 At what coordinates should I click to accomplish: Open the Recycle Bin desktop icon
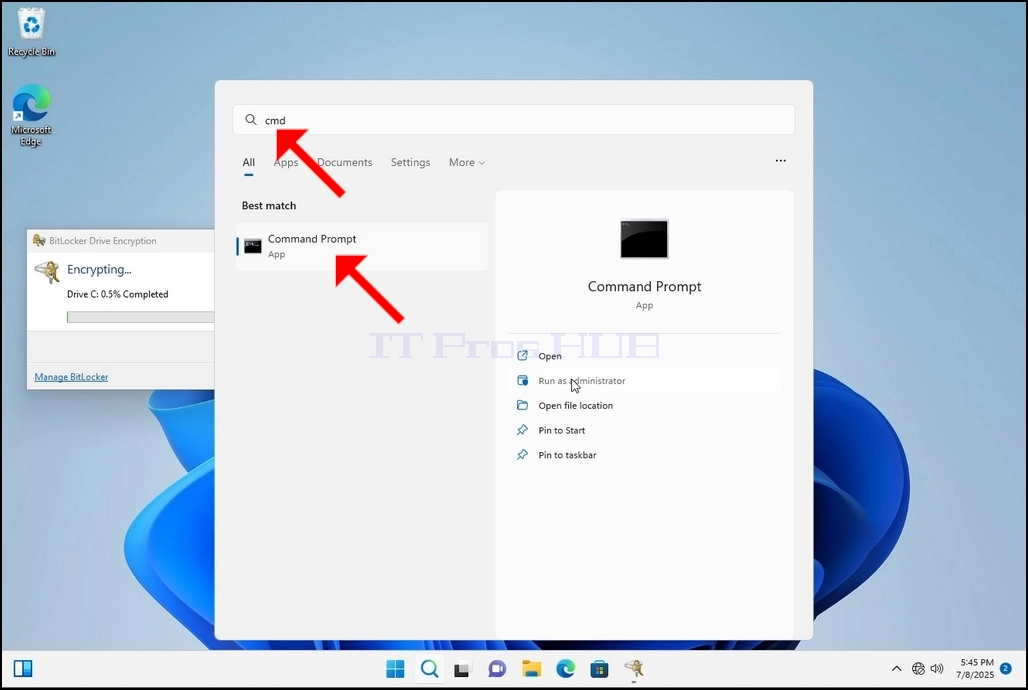pos(31,33)
